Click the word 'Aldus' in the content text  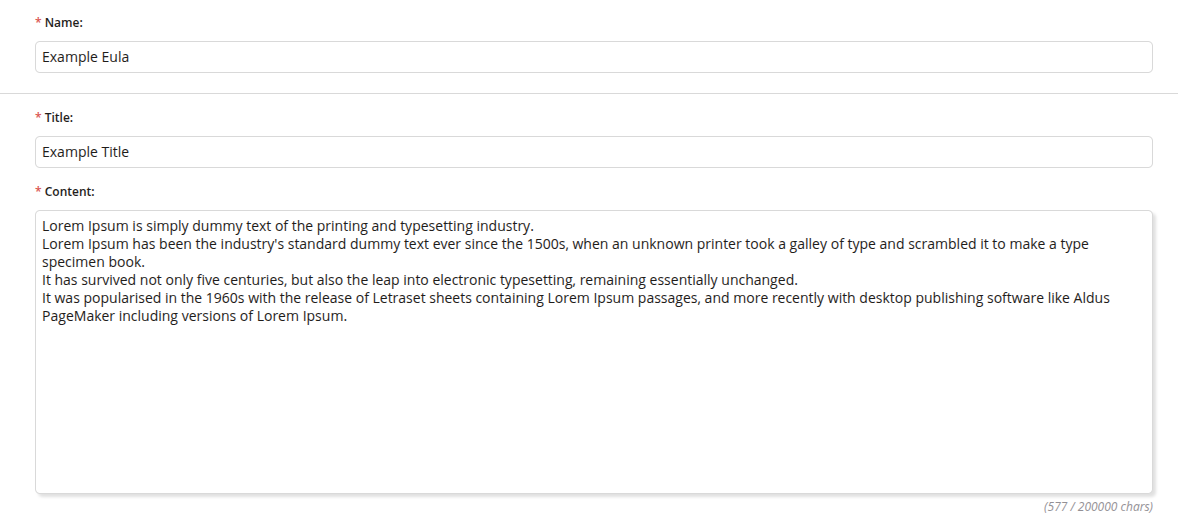(x=1091, y=298)
